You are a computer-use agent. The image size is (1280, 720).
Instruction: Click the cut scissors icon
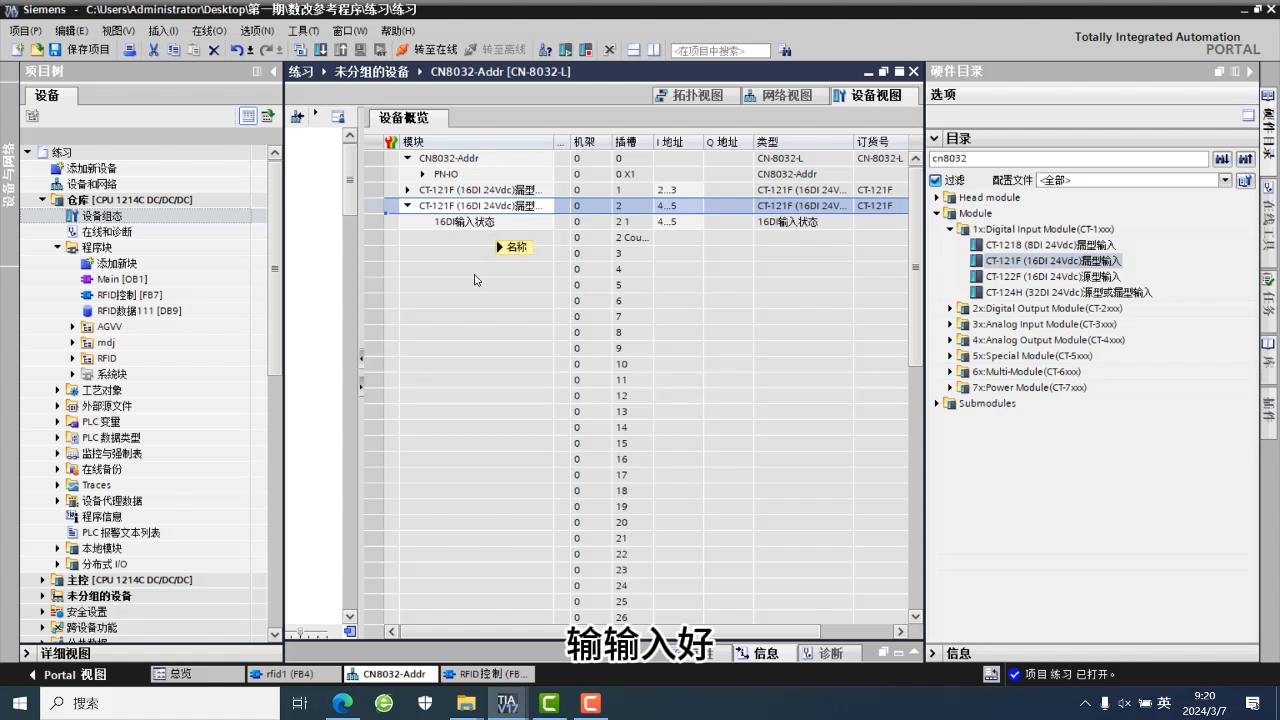click(154, 50)
